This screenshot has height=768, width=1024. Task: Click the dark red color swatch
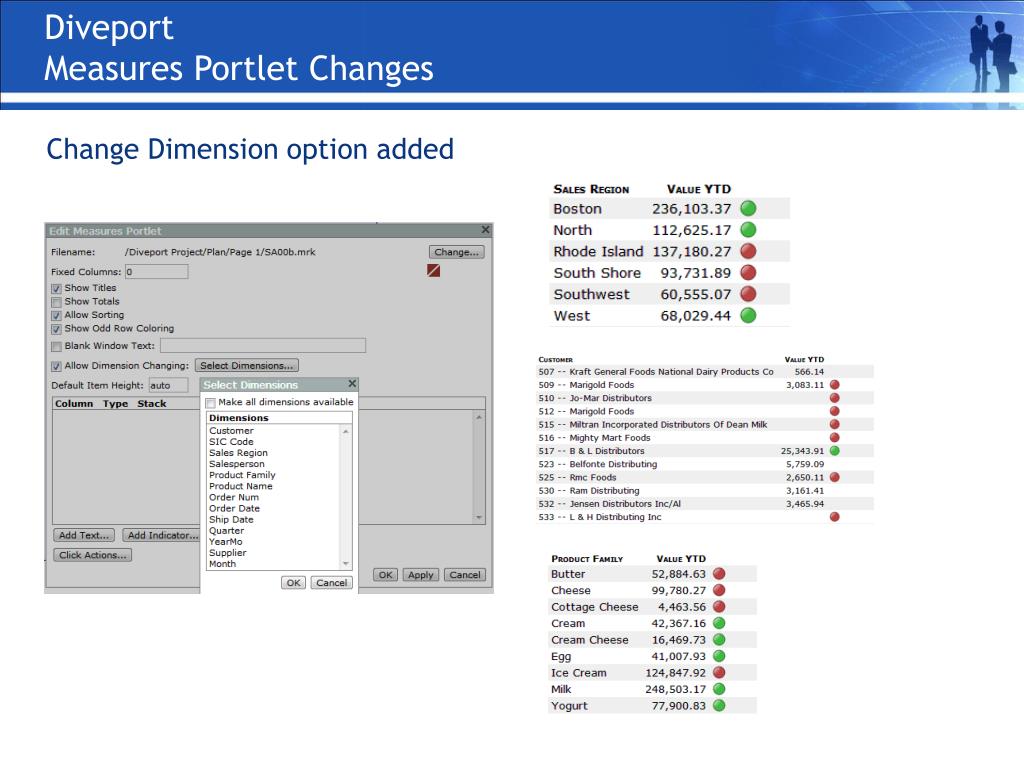point(434,271)
